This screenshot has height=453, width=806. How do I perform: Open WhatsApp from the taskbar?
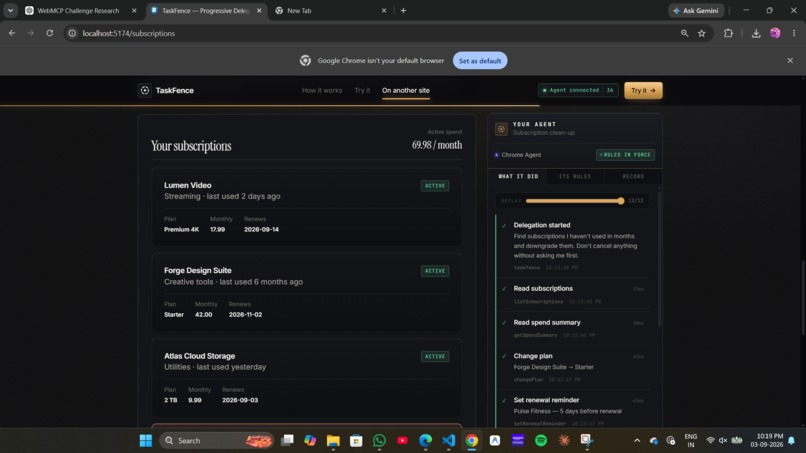[379, 441]
